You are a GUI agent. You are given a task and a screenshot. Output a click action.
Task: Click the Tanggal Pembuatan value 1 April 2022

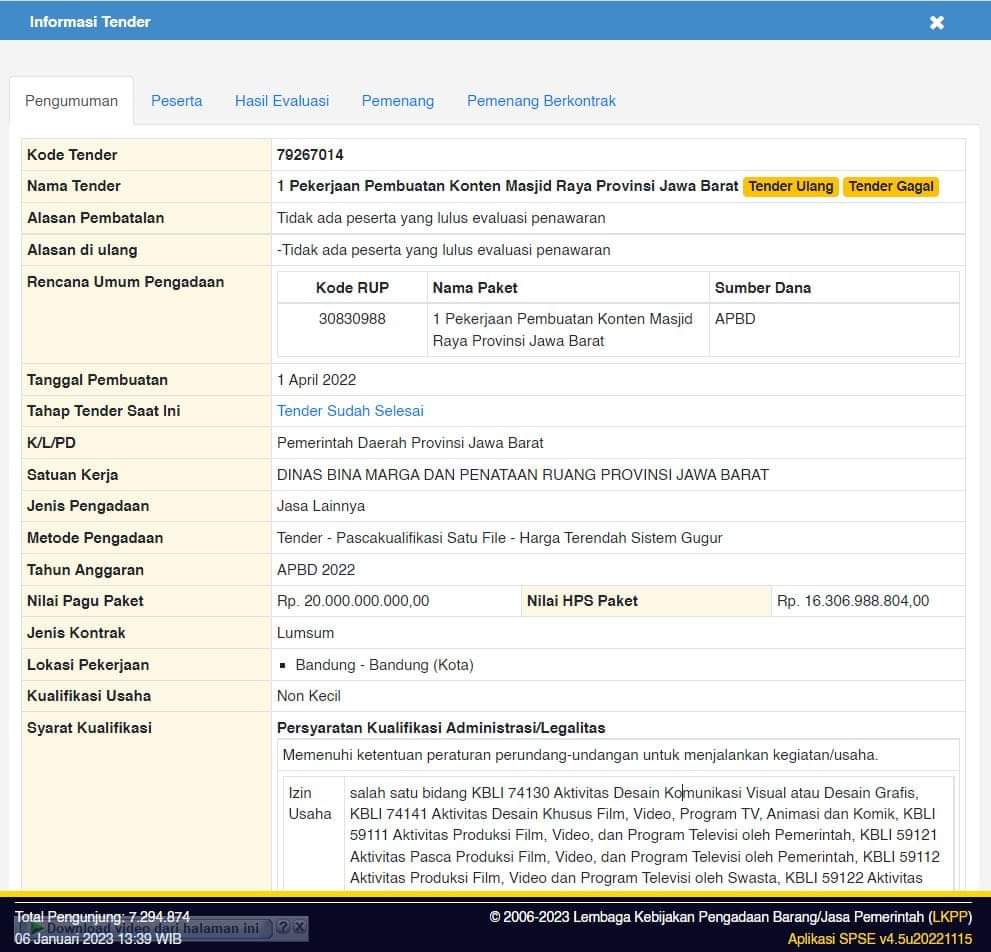[x=317, y=380]
